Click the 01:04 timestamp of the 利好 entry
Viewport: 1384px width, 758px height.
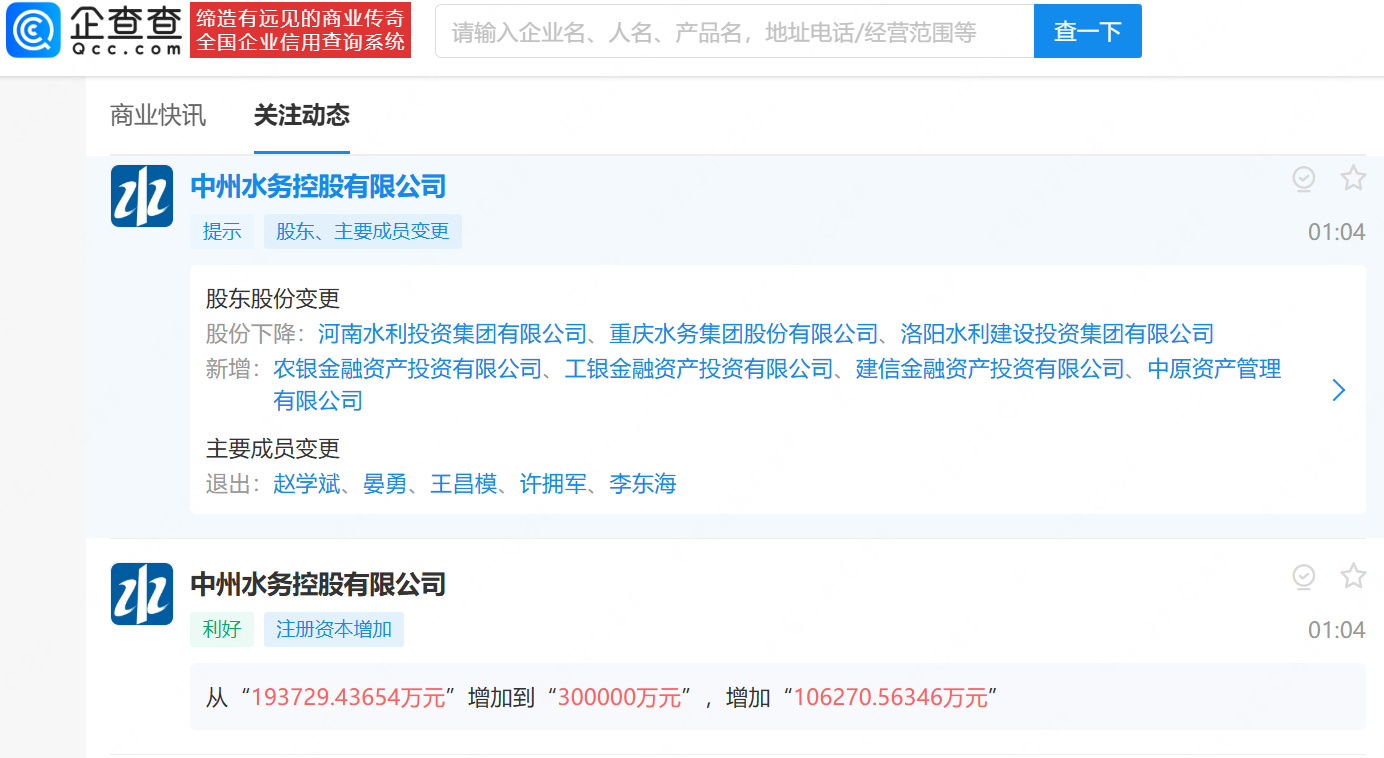click(x=1337, y=630)
